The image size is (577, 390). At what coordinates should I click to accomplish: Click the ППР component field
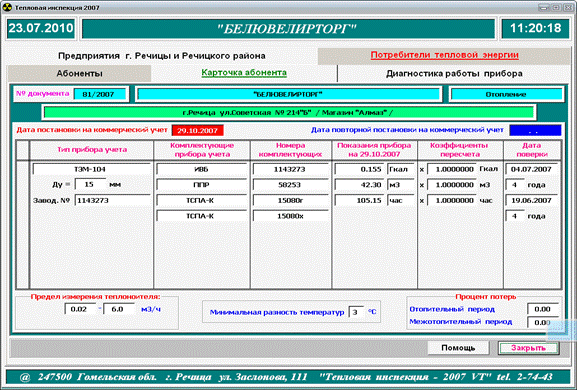coord(201,185)
